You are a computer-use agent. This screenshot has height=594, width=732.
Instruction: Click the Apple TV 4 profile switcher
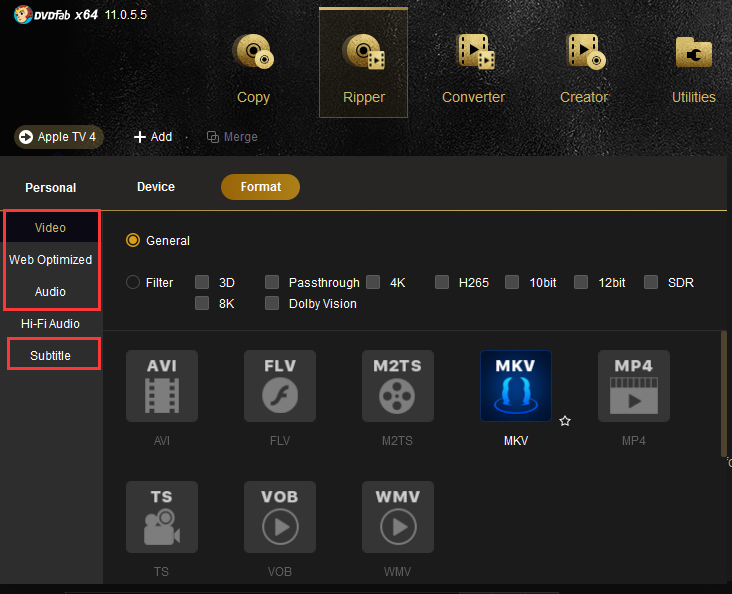point(59,137)
